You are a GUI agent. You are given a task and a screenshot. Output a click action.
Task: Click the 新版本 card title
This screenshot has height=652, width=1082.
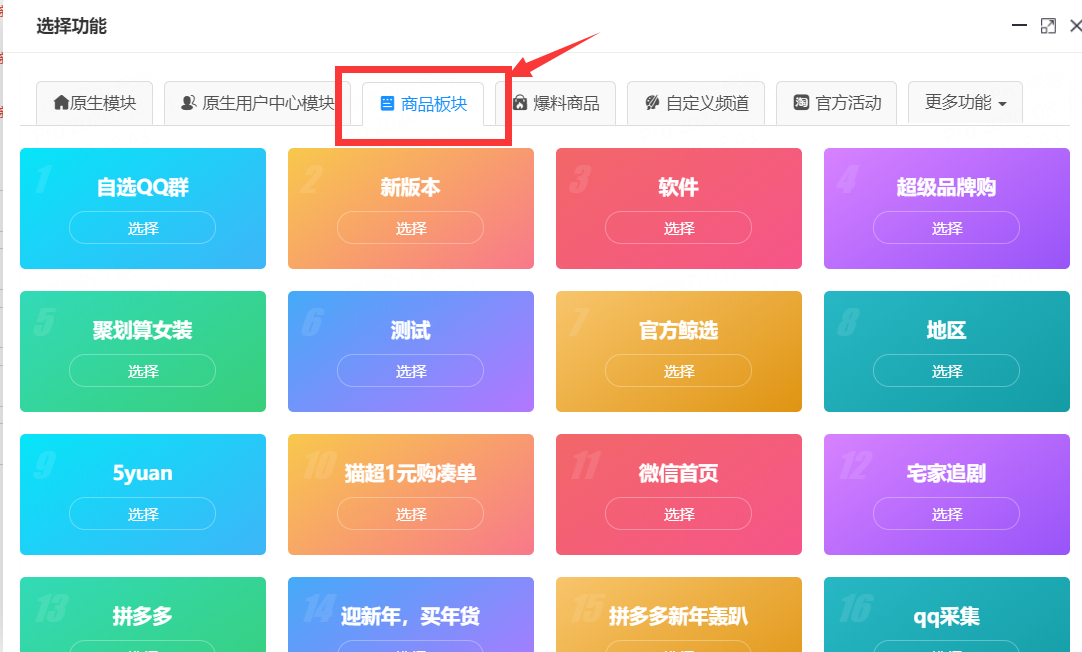click(411, 187)
